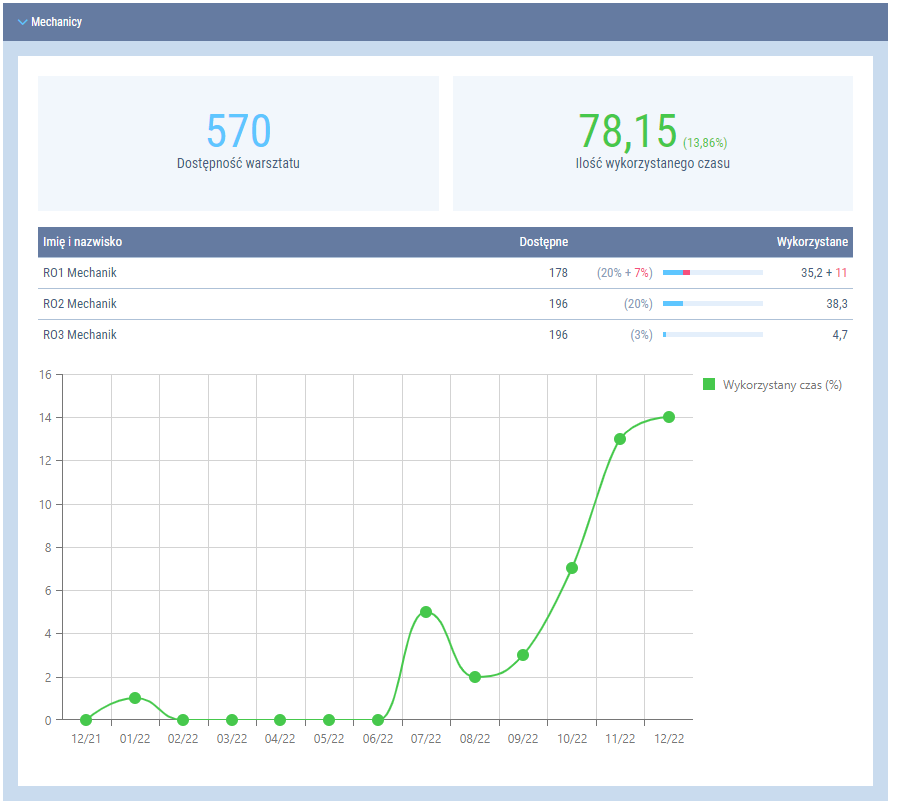Click the RO1 Mechanik usage progress bar
Viewport: 898px width, 809px height.
click(x=712, y=273)
